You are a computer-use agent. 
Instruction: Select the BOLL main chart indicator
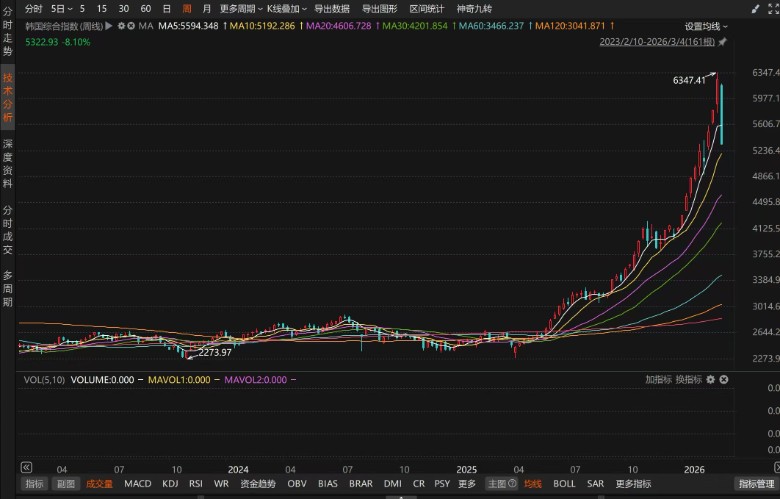click(x=564, y=484)
